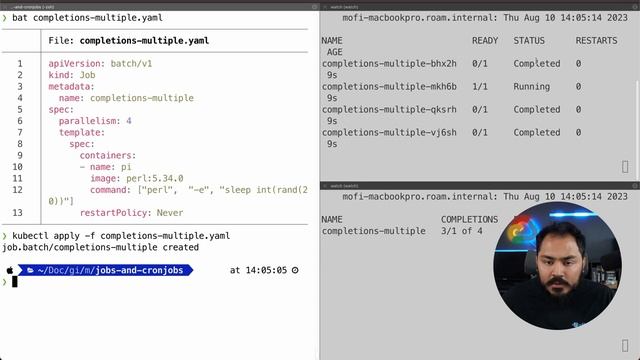Click the 1/1 ready value for mkh6b

(480, 87)
